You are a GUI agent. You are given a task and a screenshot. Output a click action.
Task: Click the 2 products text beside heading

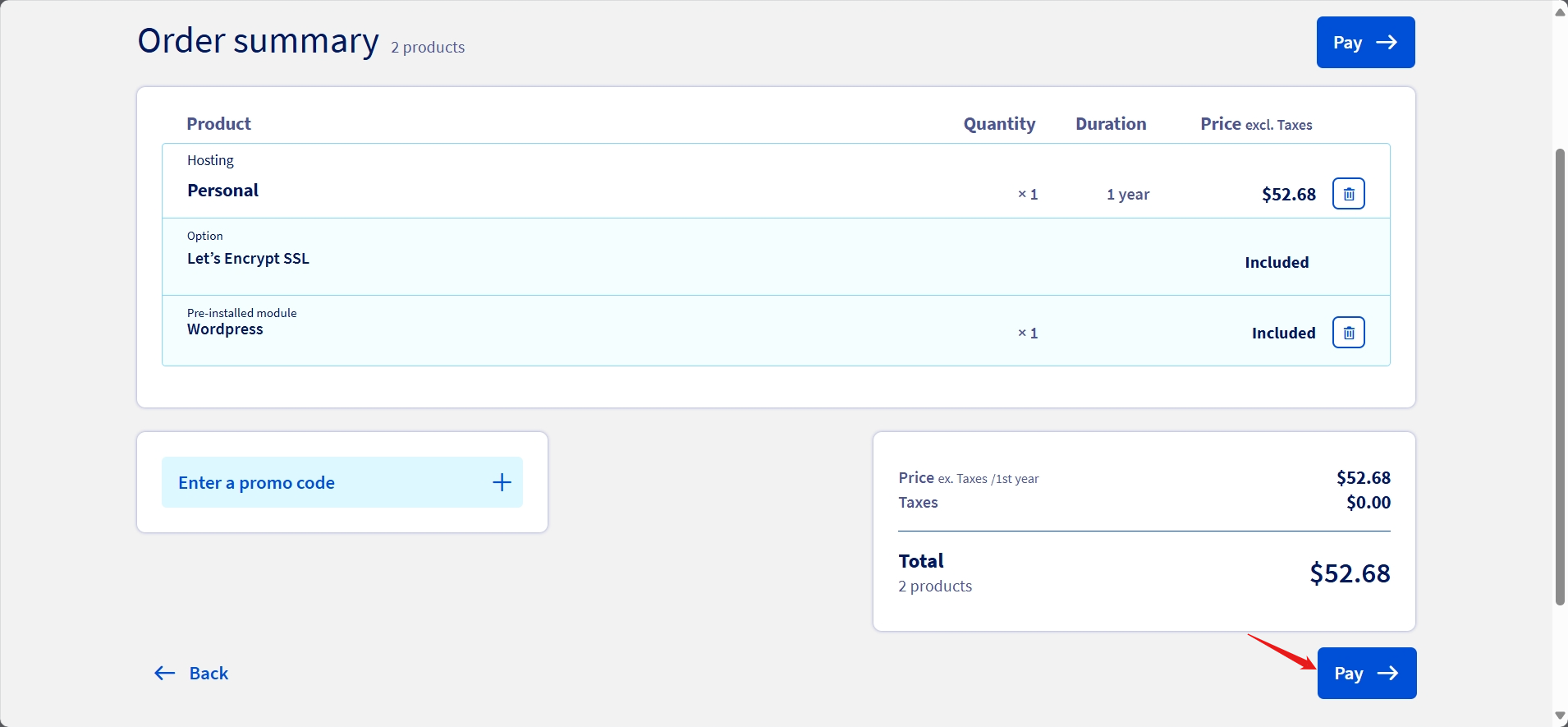pos(428,48)
